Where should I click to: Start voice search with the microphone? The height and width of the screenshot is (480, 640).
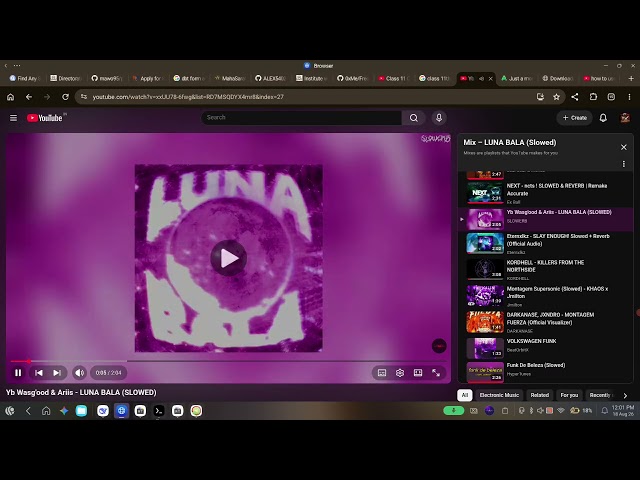(x=439, y=118)
